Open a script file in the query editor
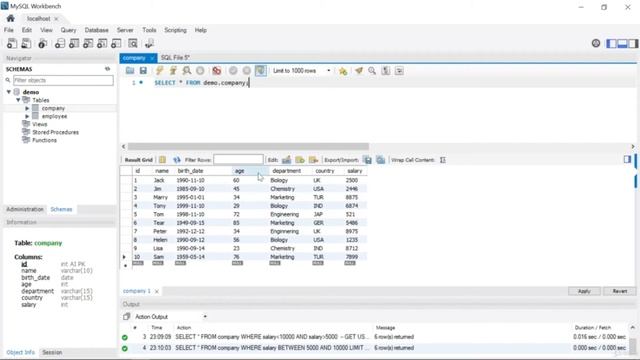 [x=130, y=71]
